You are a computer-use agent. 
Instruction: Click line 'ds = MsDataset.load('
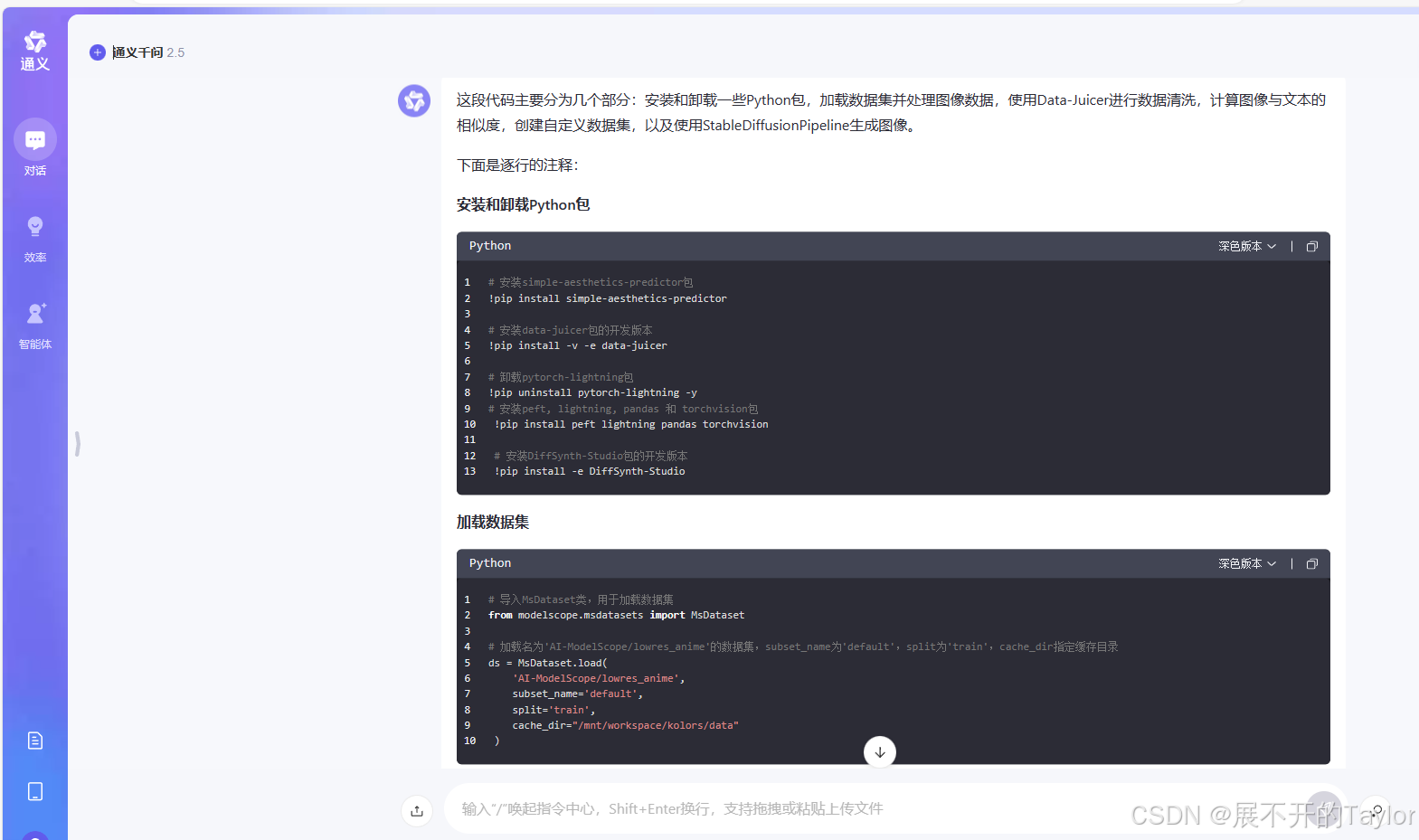click(548, 663)
